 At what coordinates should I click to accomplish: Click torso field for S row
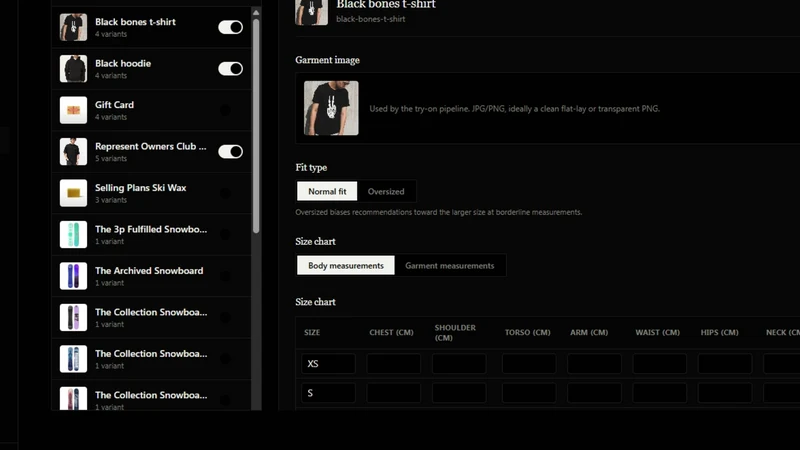tap(529, 393)
